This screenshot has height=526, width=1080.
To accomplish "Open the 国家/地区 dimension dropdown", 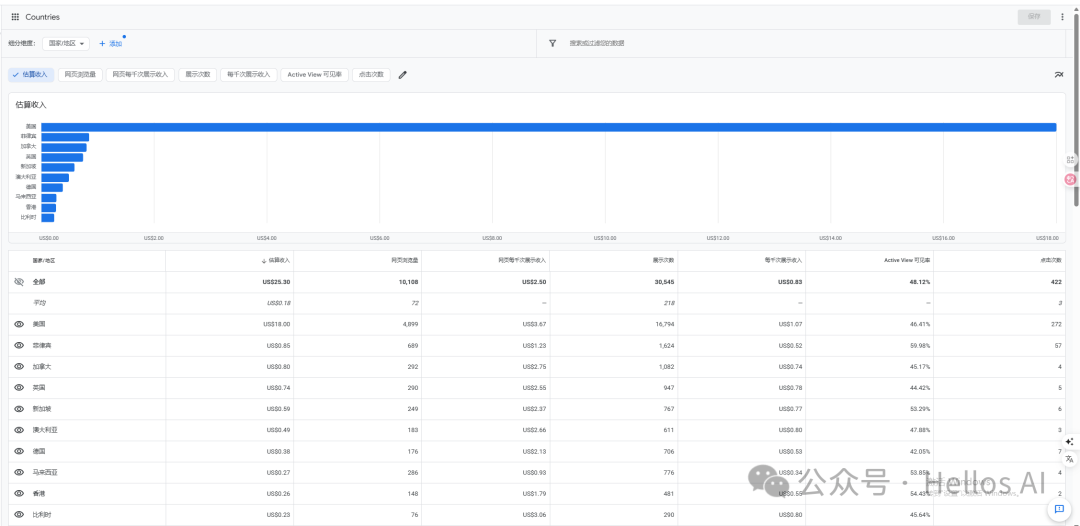I will [66, 43].
